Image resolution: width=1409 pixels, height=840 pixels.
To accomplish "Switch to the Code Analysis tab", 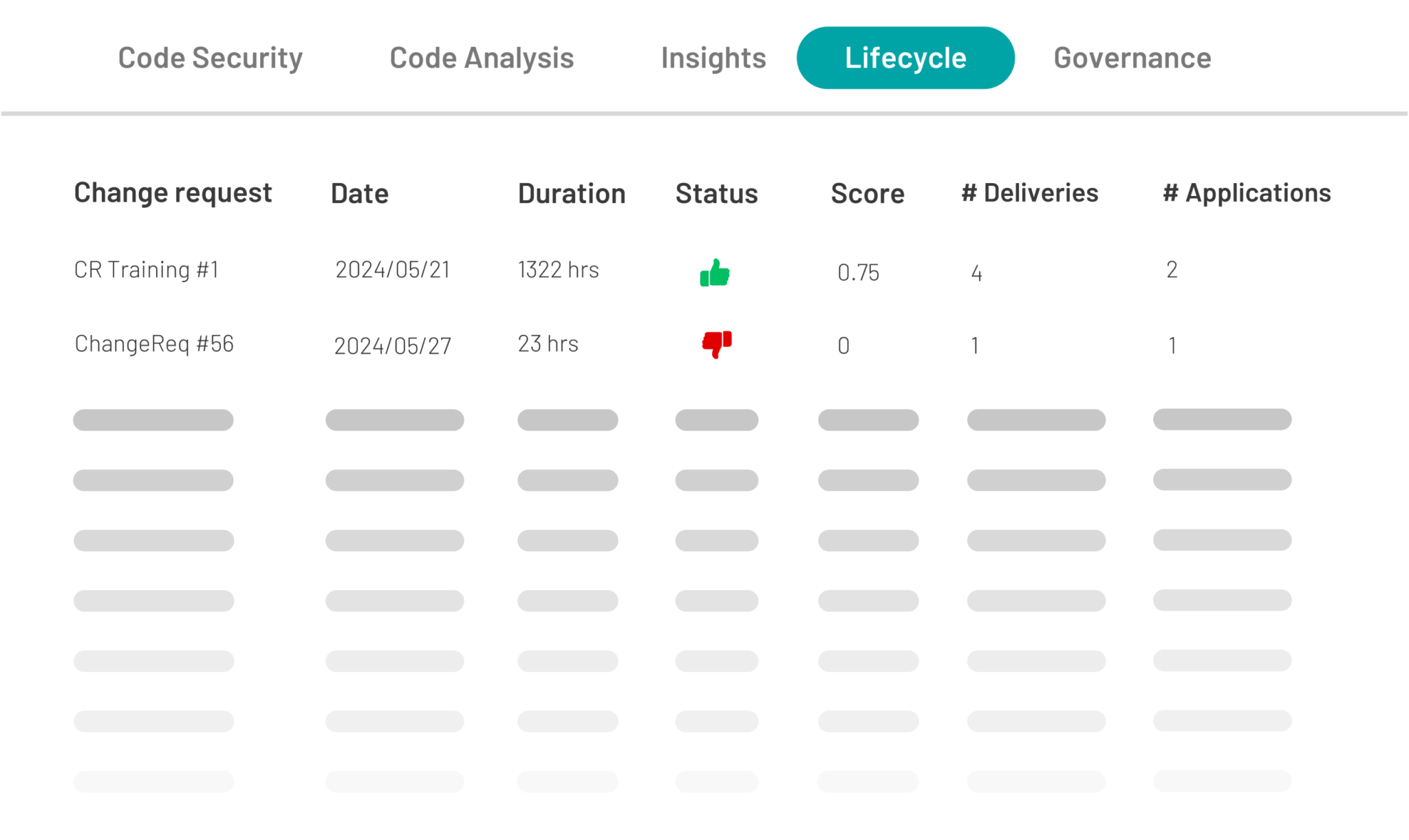I will click(482, 58).
